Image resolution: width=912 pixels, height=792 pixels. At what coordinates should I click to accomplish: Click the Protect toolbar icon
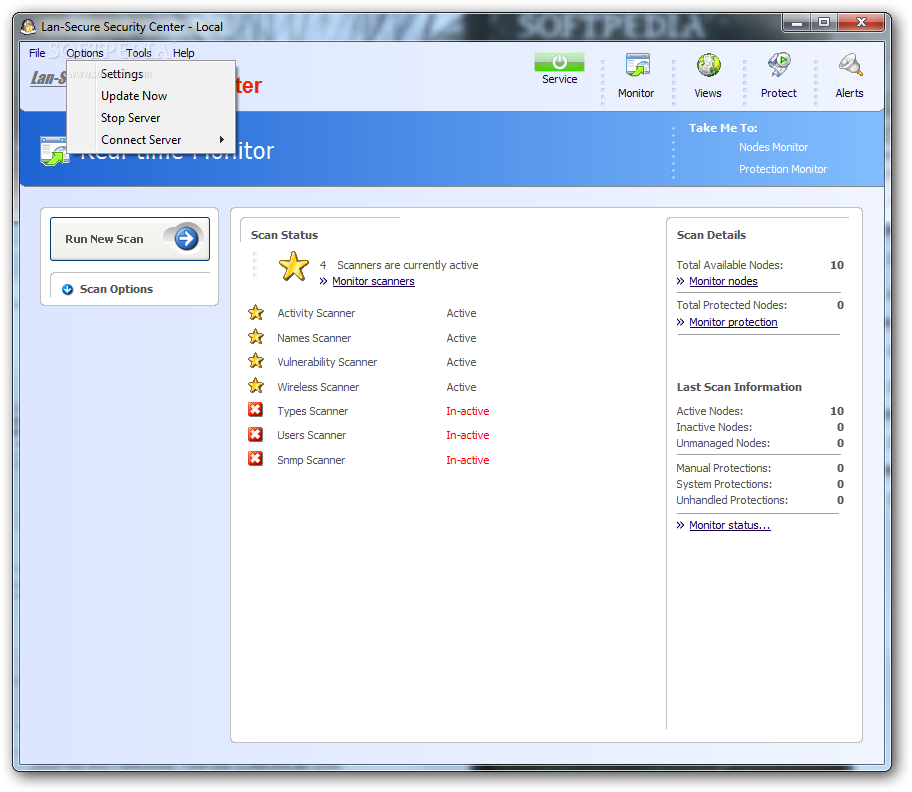click(x=779, y=65)
